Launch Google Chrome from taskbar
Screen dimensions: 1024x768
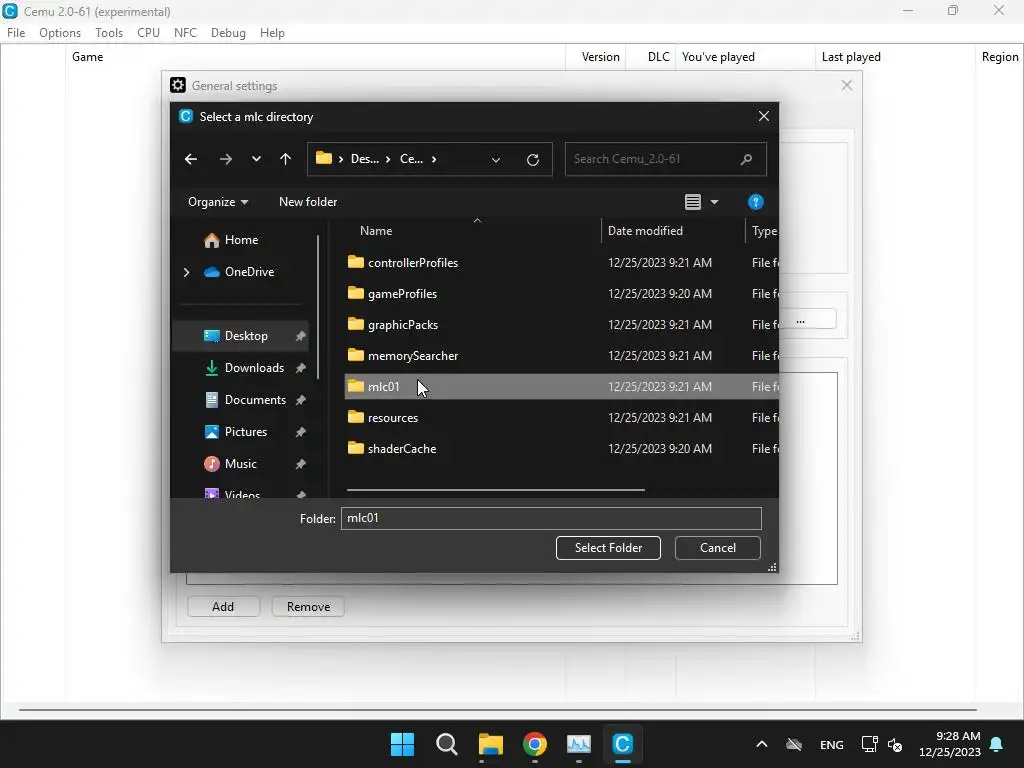pyautogui.click(x=535, y=744)
